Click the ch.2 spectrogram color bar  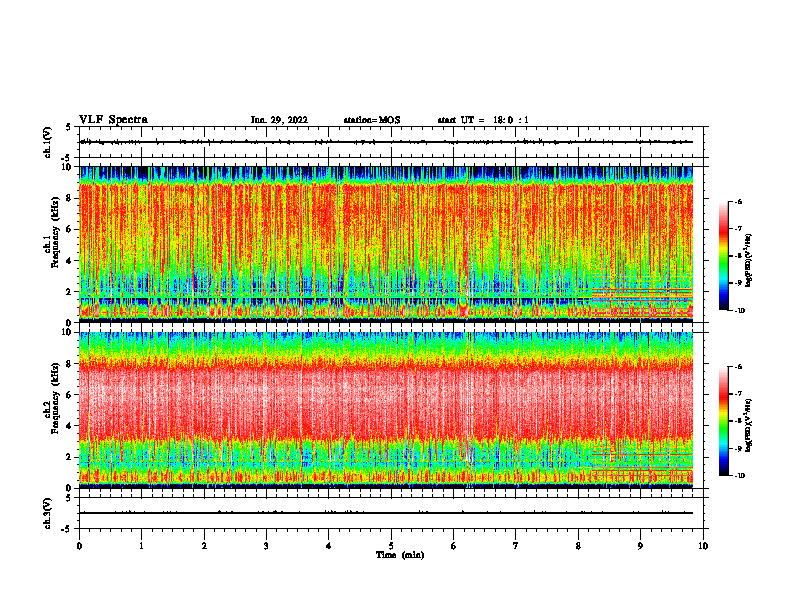(x=723, y=421)
